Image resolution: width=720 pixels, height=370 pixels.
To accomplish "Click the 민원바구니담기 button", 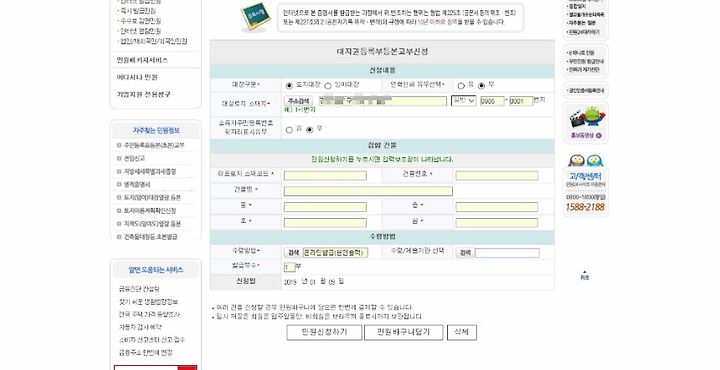I will point(404,332).
